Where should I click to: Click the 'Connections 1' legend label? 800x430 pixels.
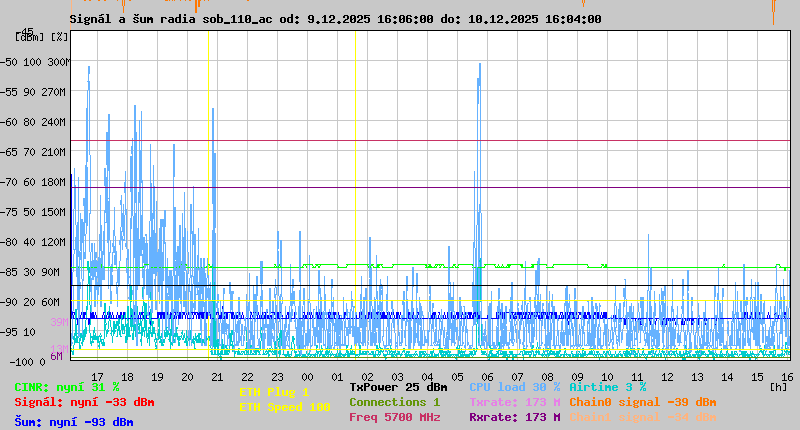coord(394,402)
